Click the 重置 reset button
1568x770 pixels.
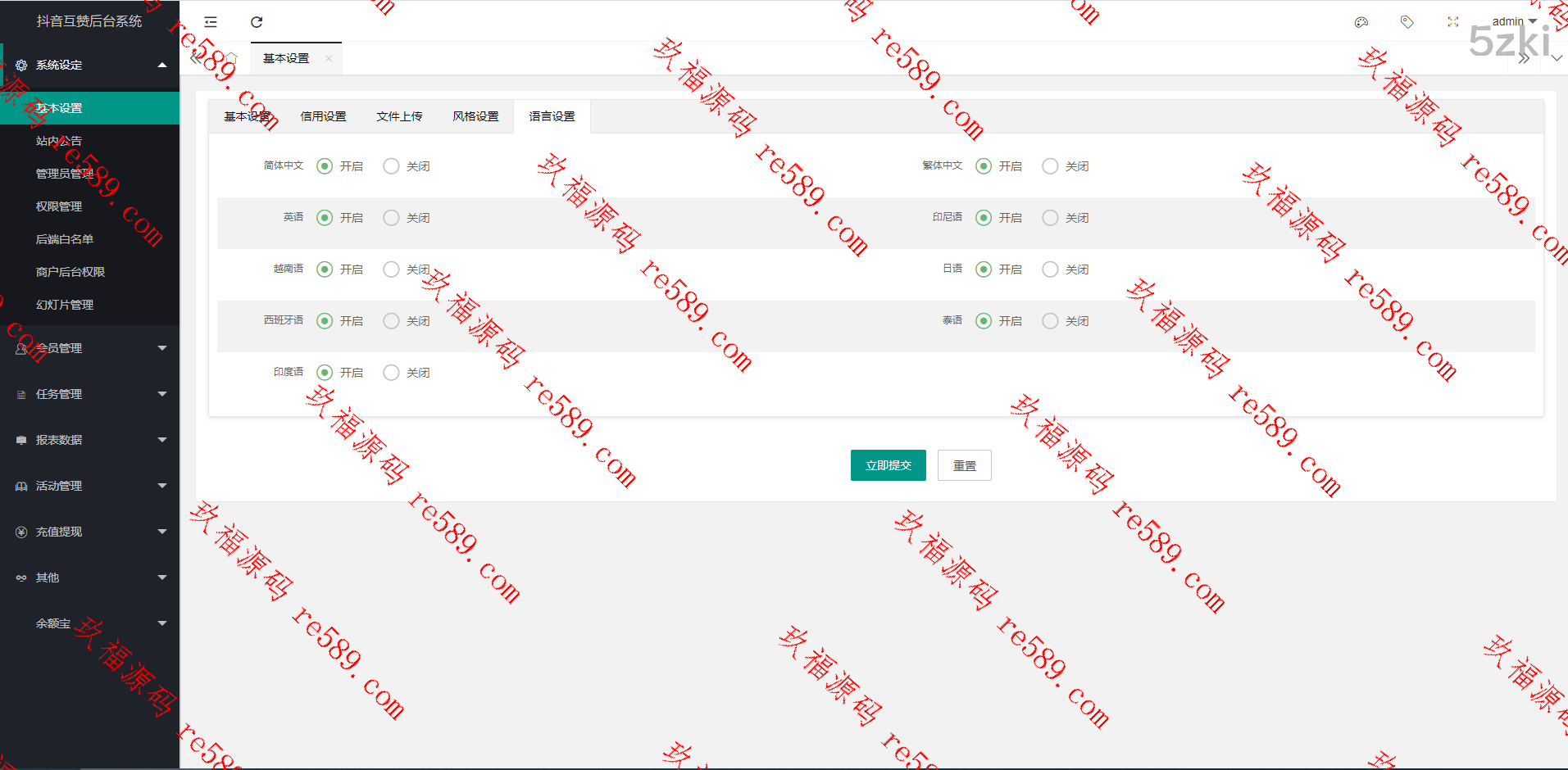(965, 465)
